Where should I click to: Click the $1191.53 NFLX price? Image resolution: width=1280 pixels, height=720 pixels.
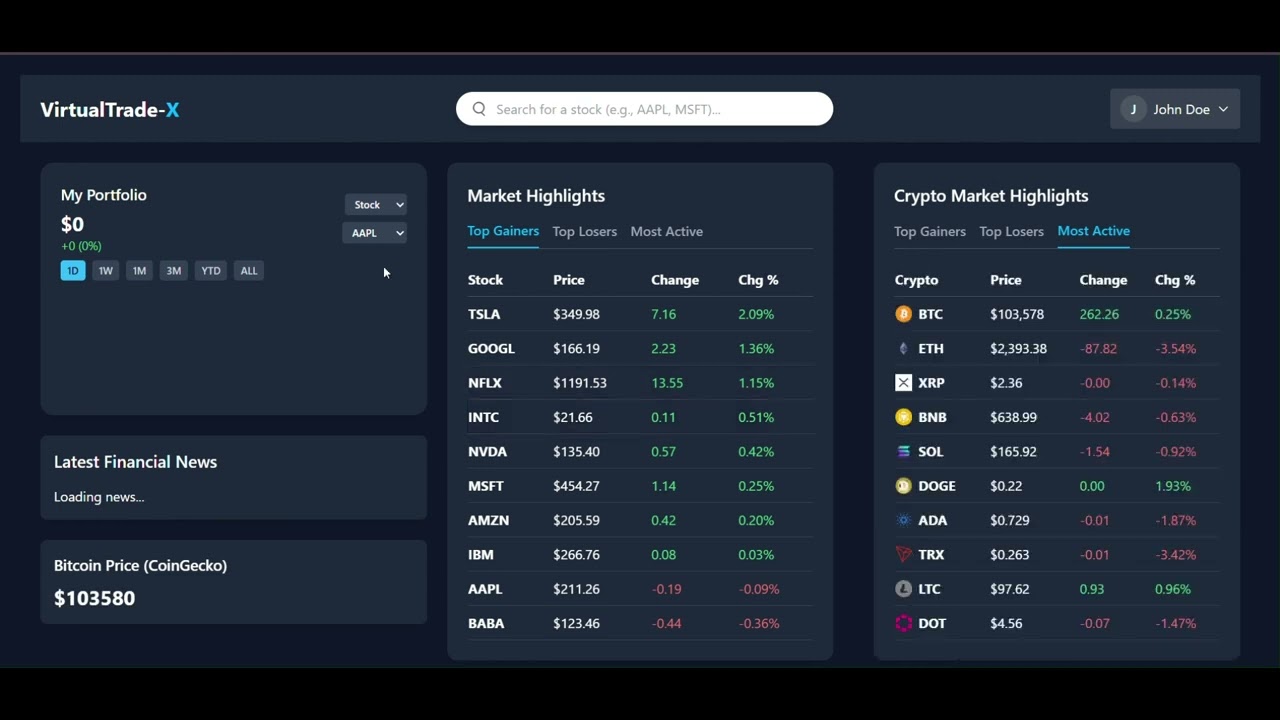click(580, 383)
